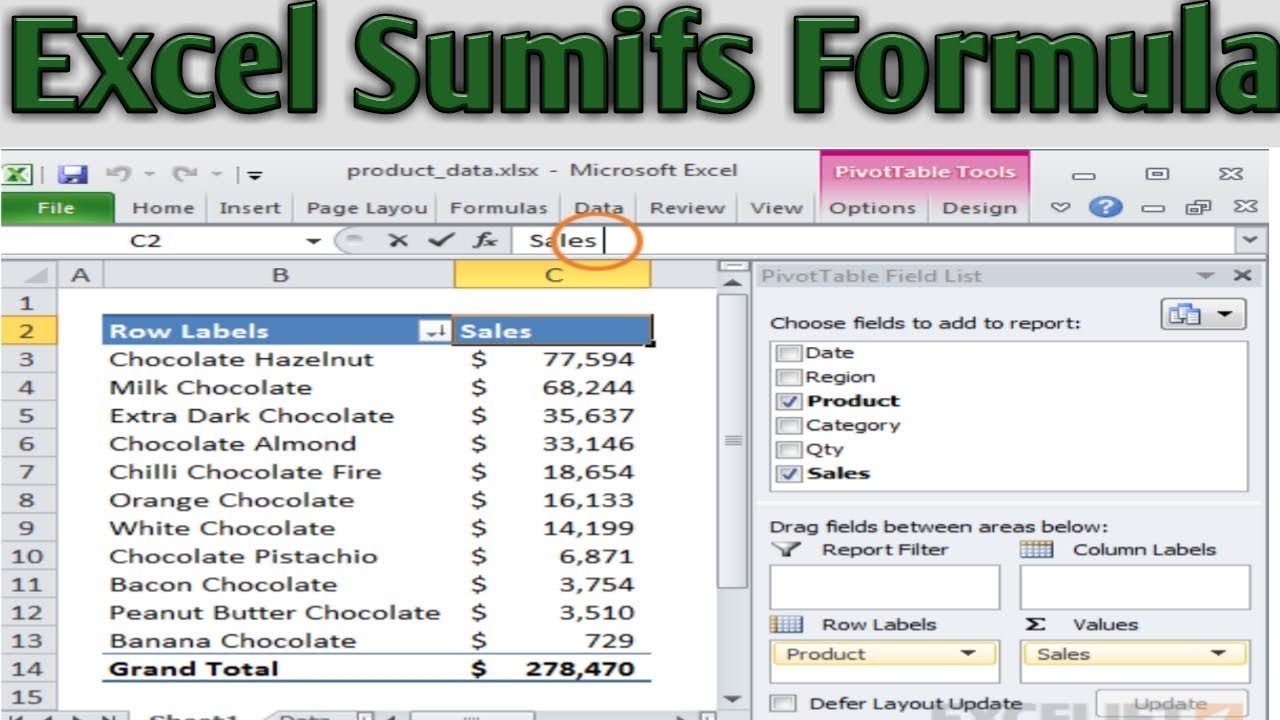Switch to the Insert ribbon tab

tap(250, 208)
